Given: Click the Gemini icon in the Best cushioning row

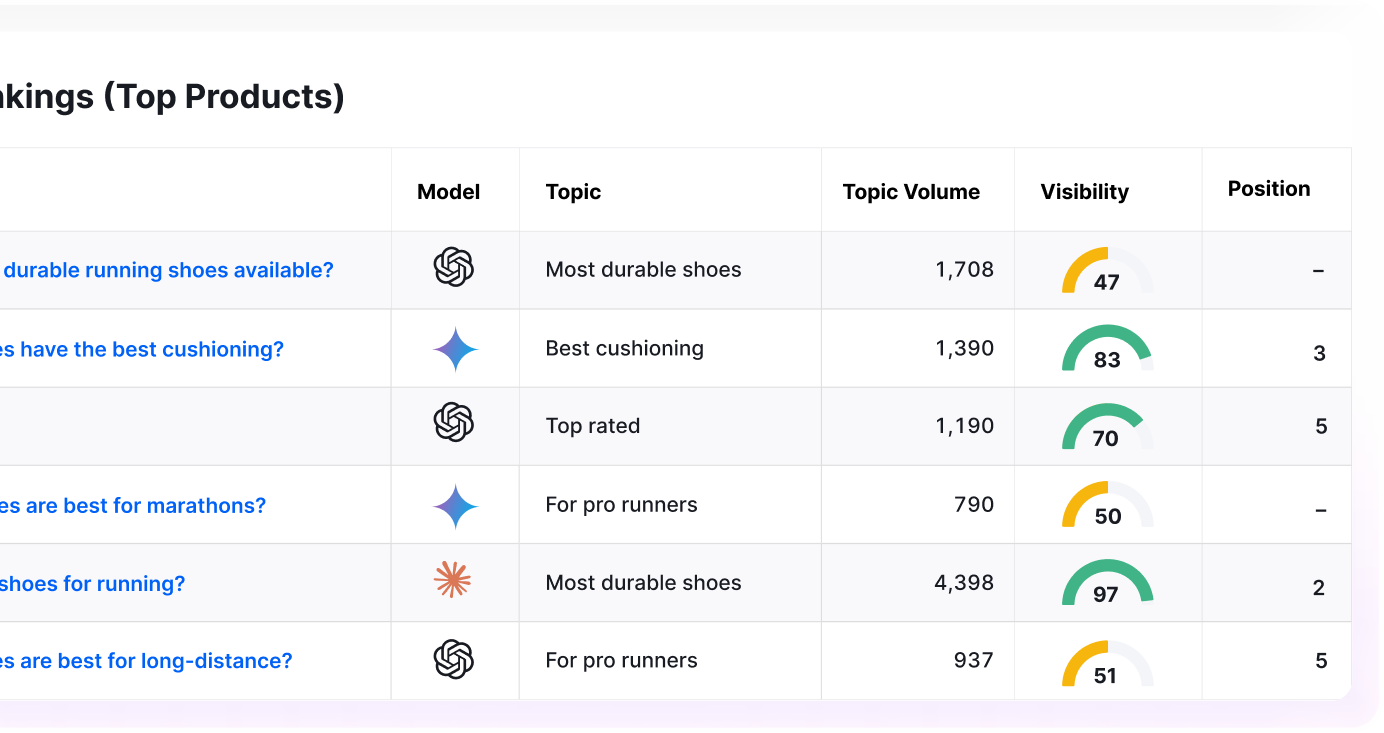Looking at the screenshot, I should tap(455, 349).
